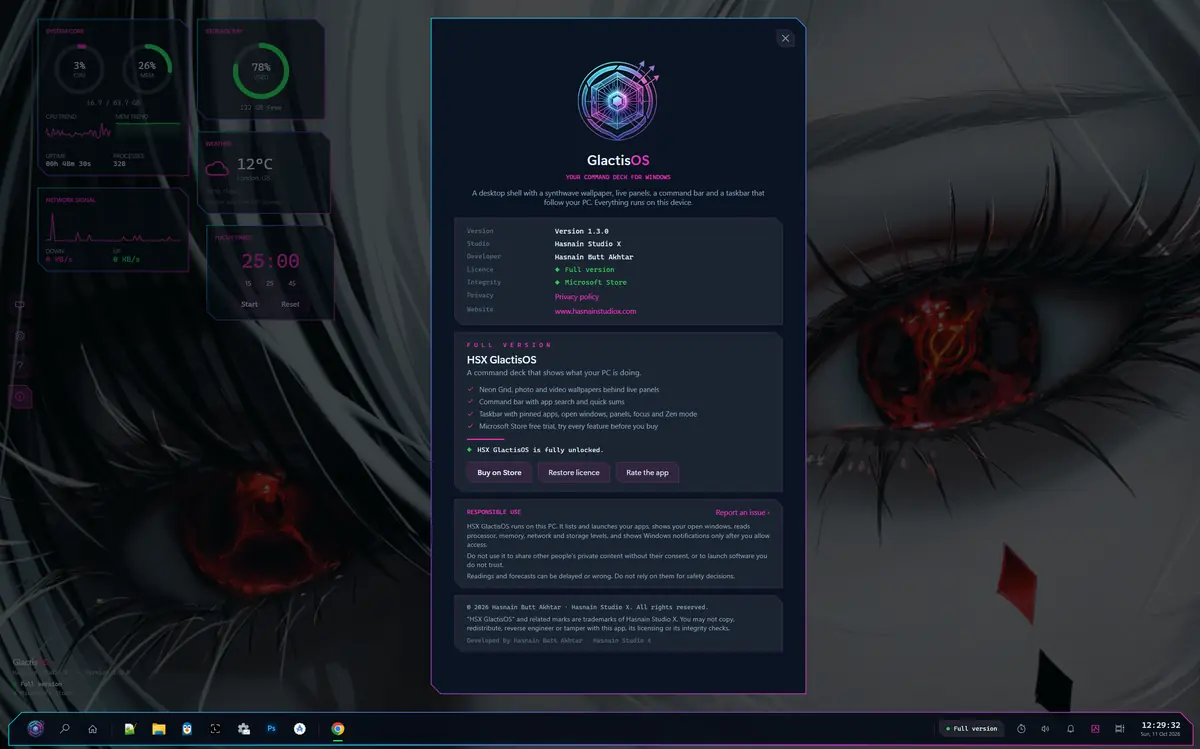Click the CPU 3% gauge in System Core
This screenshot has width=1200, height=749.
click(80, 68)
